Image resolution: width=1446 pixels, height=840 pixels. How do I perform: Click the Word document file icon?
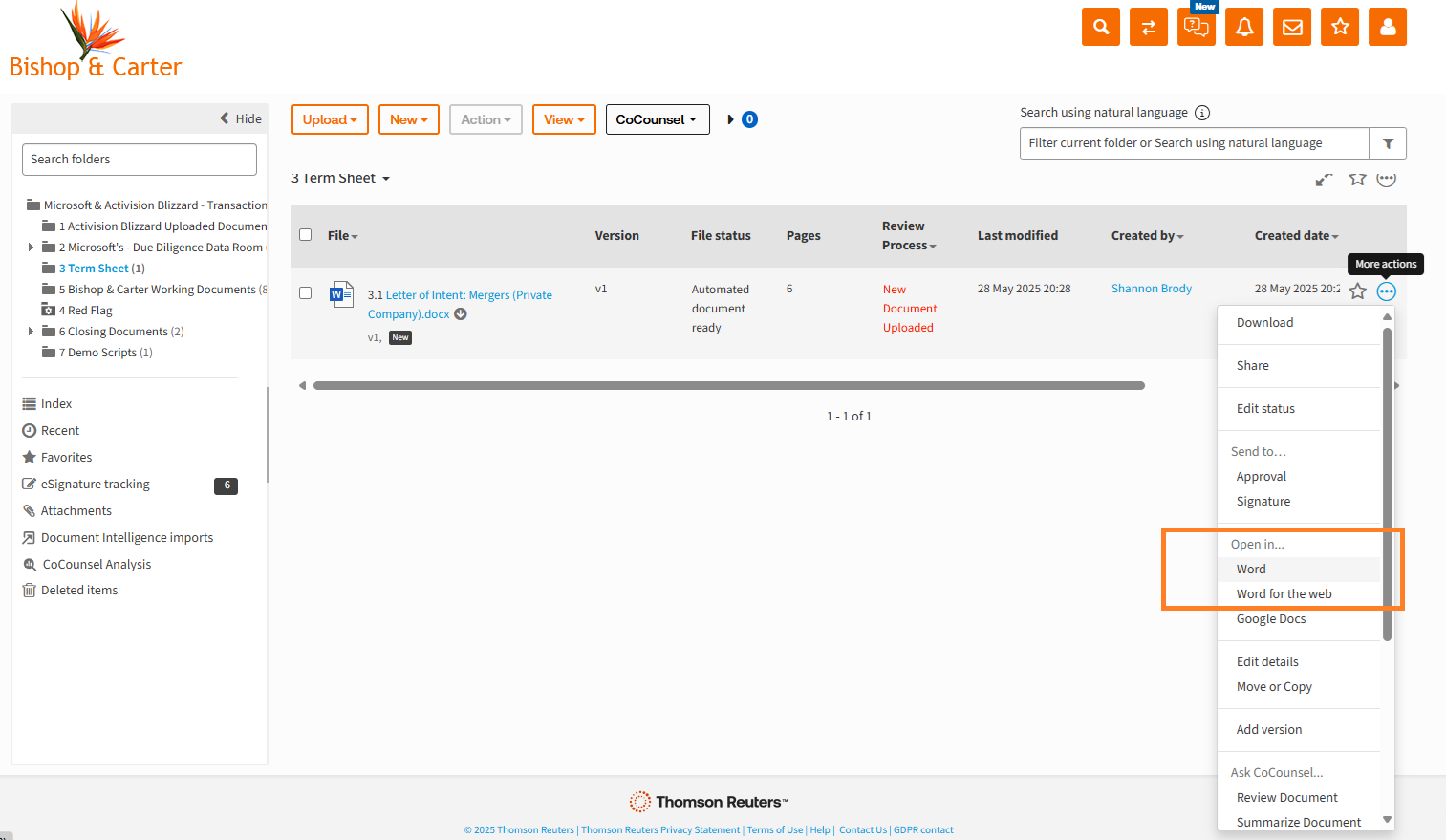click(x=341, y=293)
